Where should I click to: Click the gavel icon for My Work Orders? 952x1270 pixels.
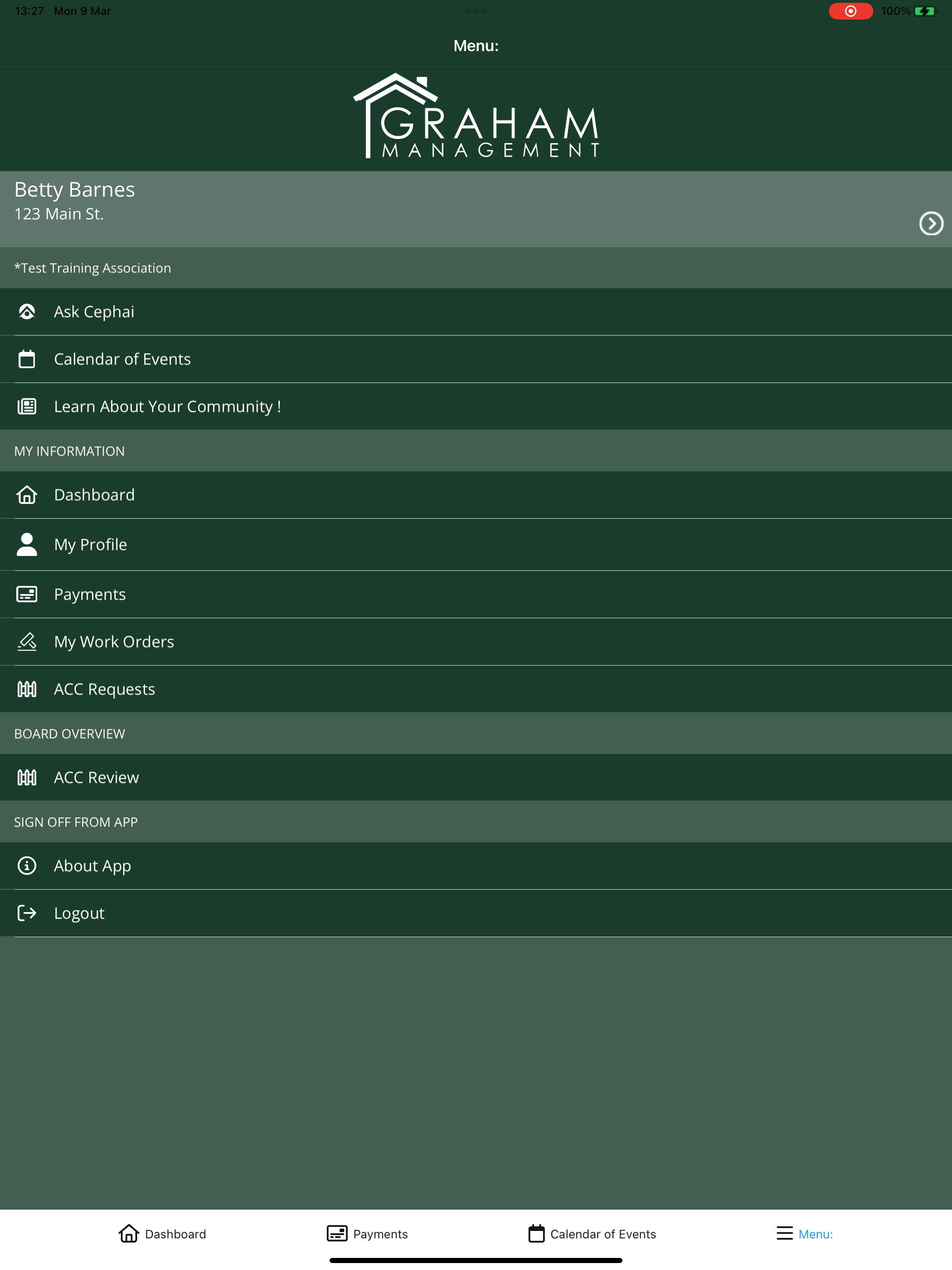[27, 642]
